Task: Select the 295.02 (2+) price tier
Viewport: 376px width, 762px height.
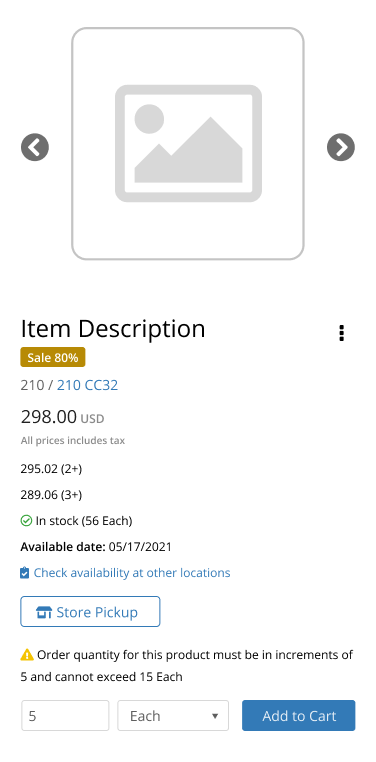Action: click(x=51, y=469)
